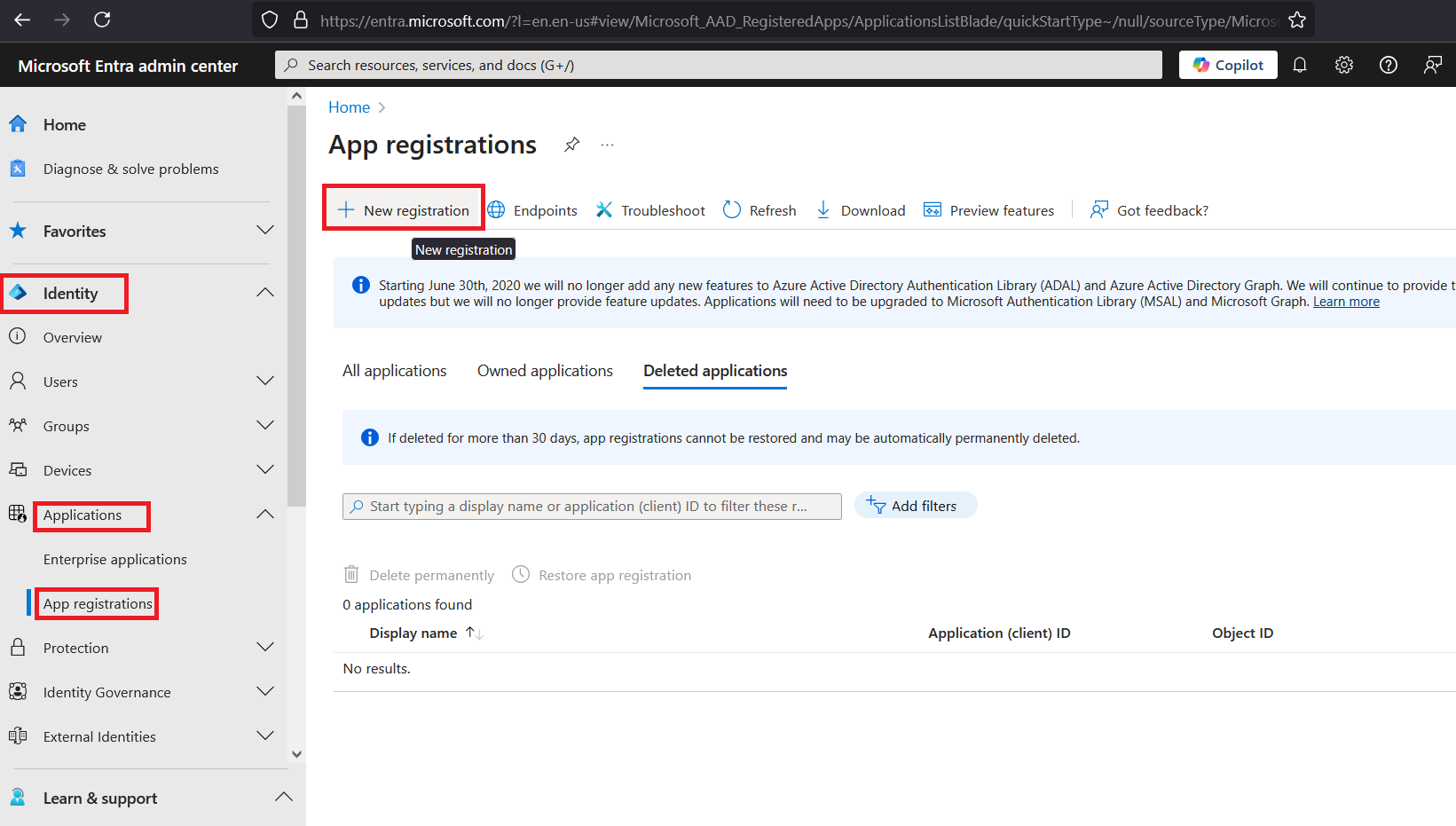
Task: Click the Download arrow icon
Action: coord(823,210)
